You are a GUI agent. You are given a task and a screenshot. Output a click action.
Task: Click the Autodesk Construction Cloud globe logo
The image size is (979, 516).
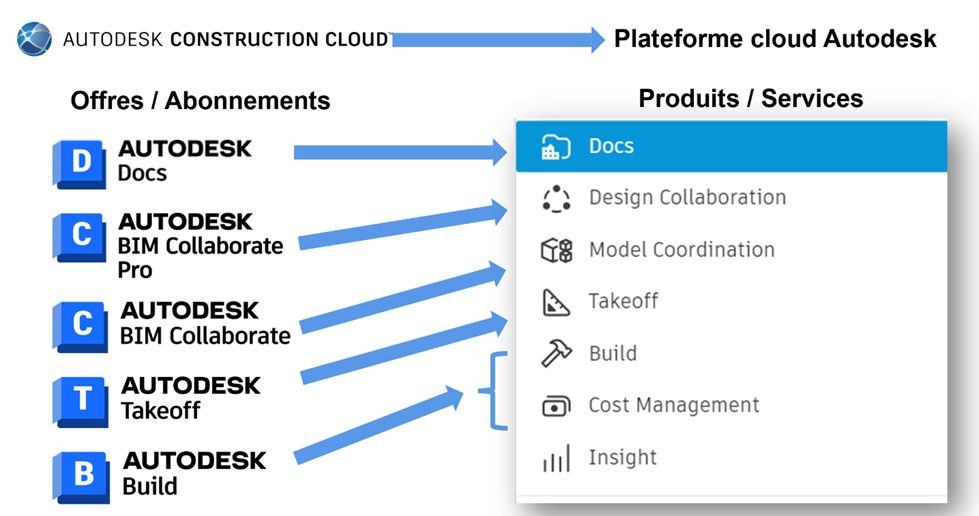coord(34,39)
